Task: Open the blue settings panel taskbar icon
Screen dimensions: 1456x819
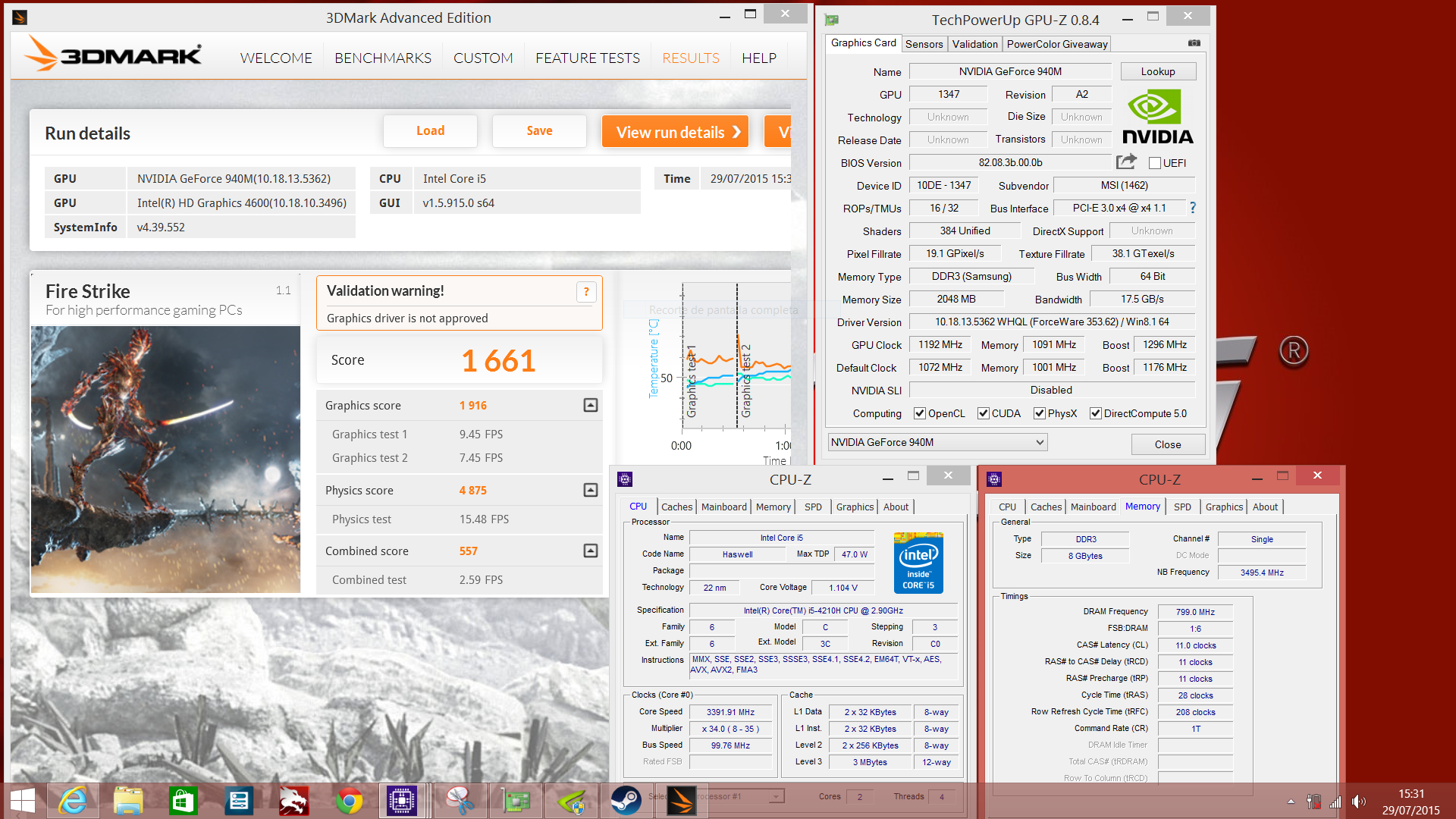Action: click(x=239, y=801)
